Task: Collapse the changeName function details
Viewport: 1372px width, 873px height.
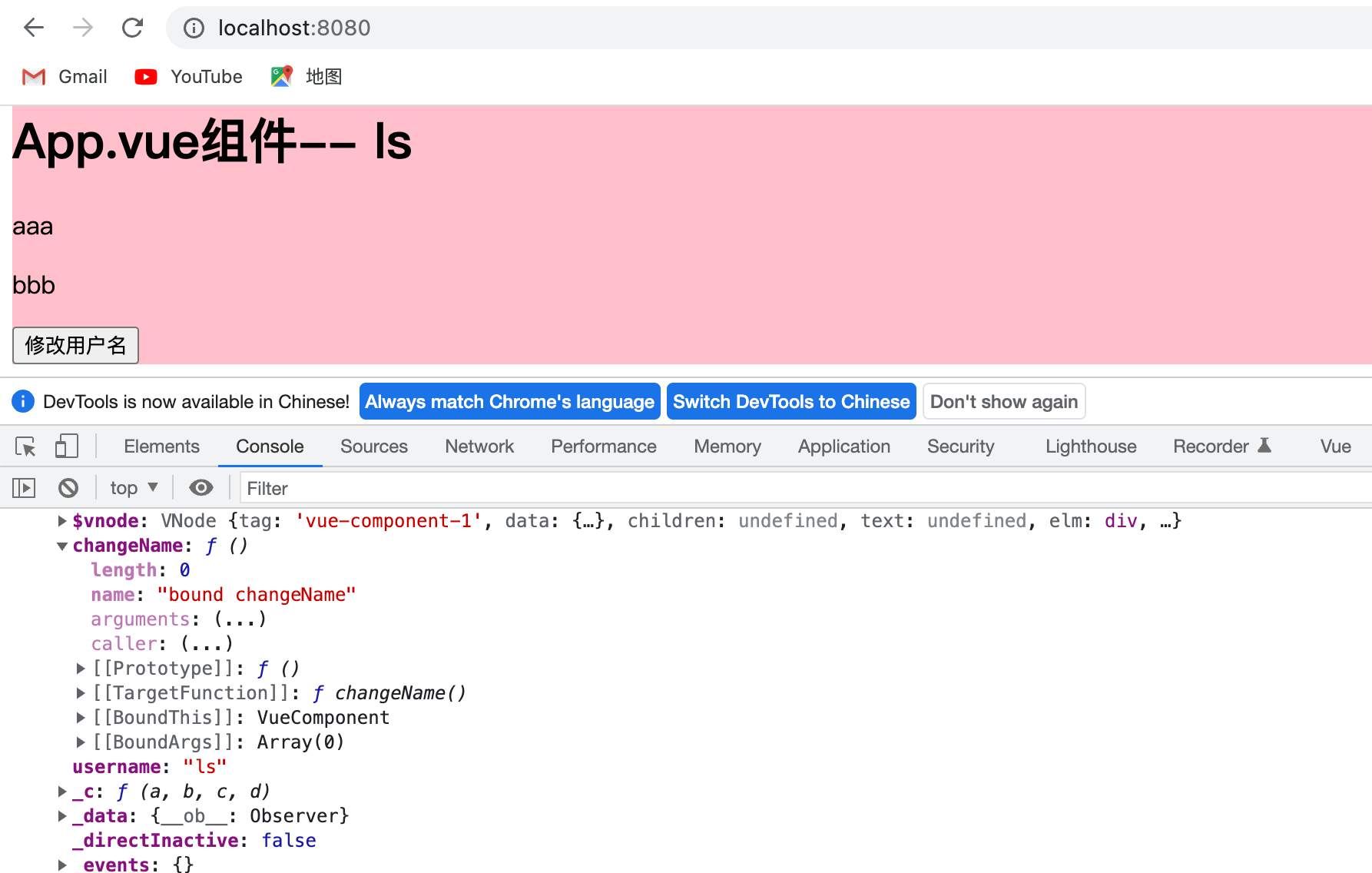Action: (61, 546)
